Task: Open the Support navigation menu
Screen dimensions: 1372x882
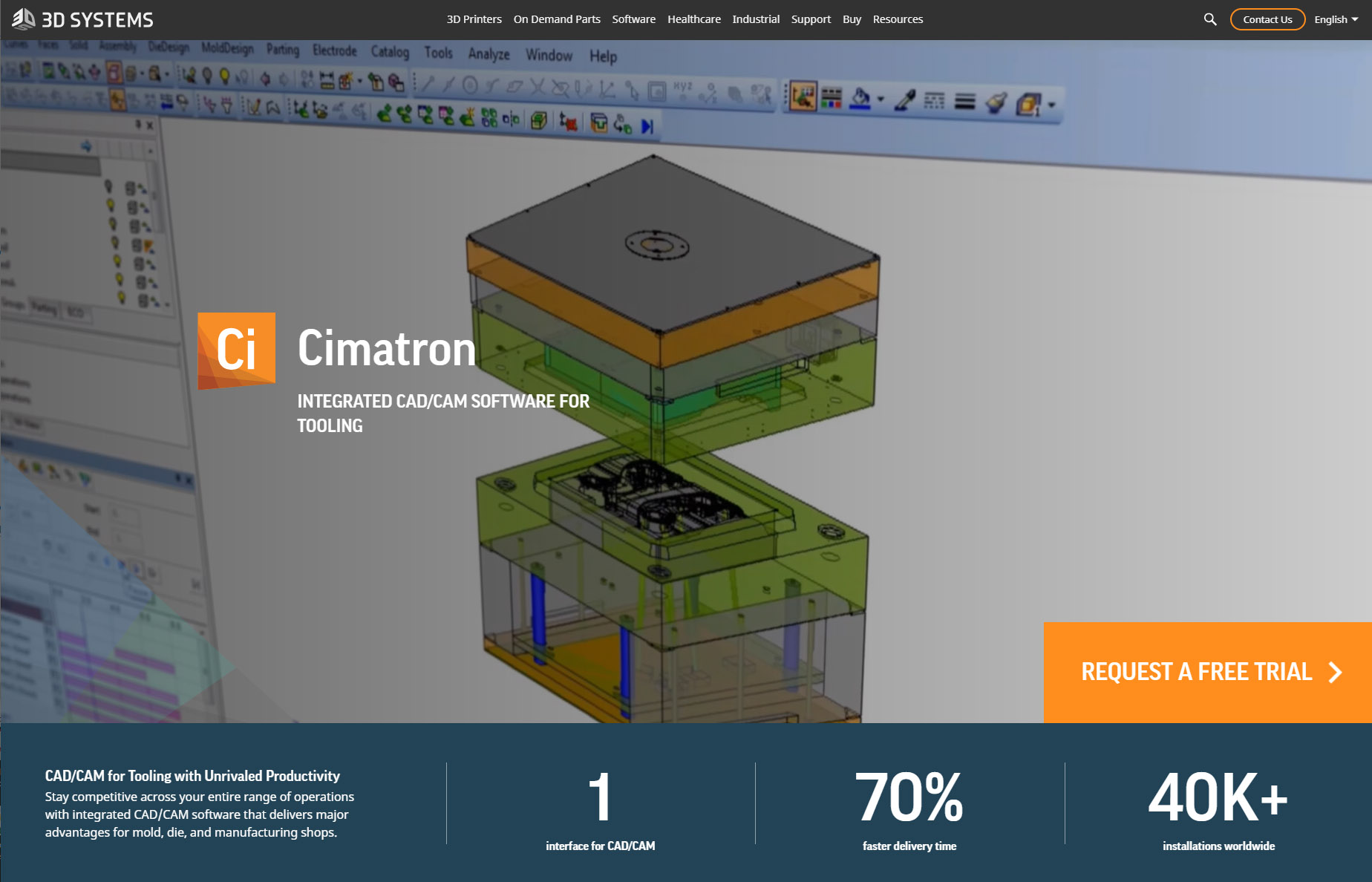Action: click(x=811, y=19)
